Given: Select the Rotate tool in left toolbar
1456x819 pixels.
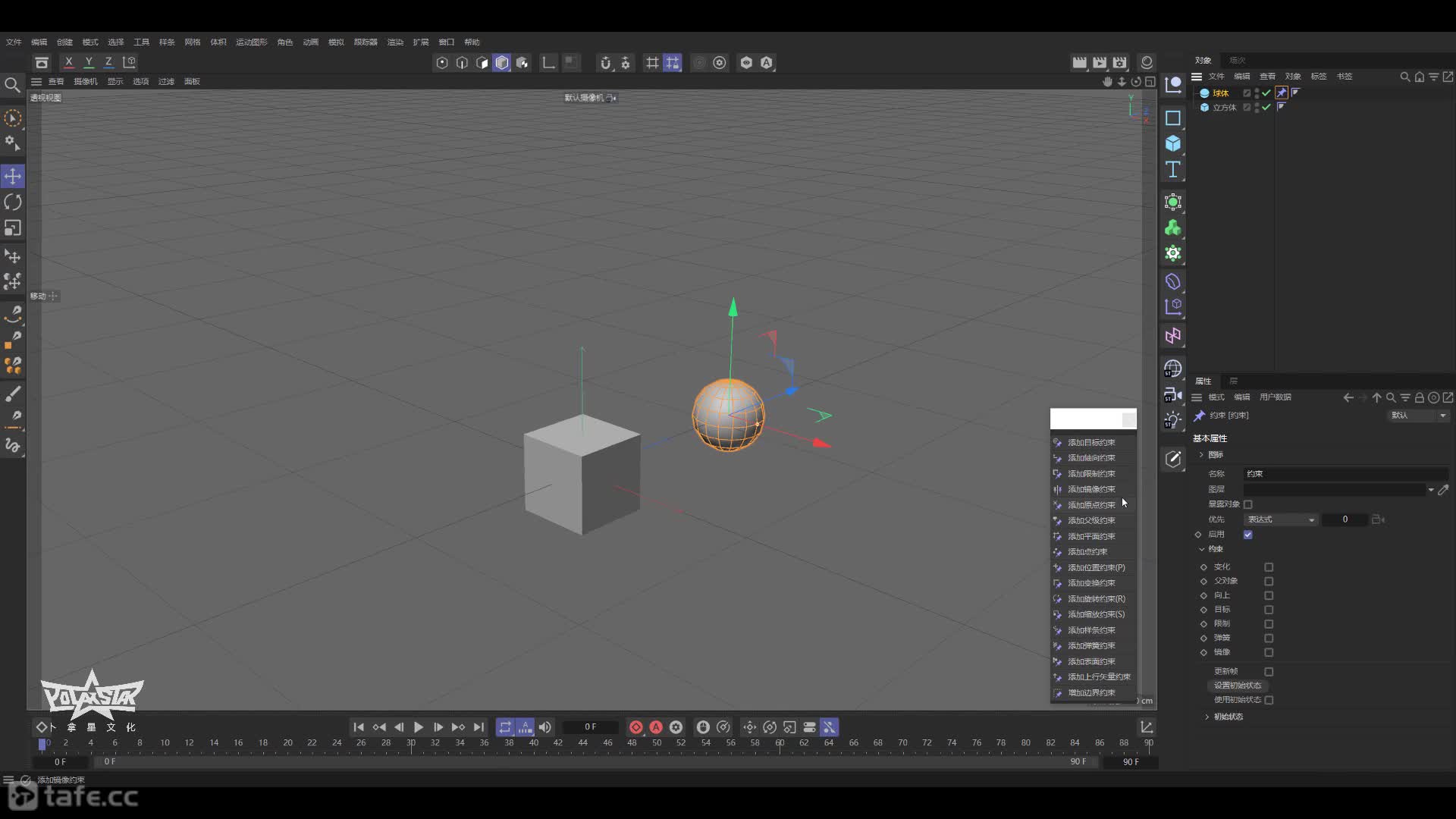Looking at the screenshot, I should pyautogui.click(x=13, y=202).
